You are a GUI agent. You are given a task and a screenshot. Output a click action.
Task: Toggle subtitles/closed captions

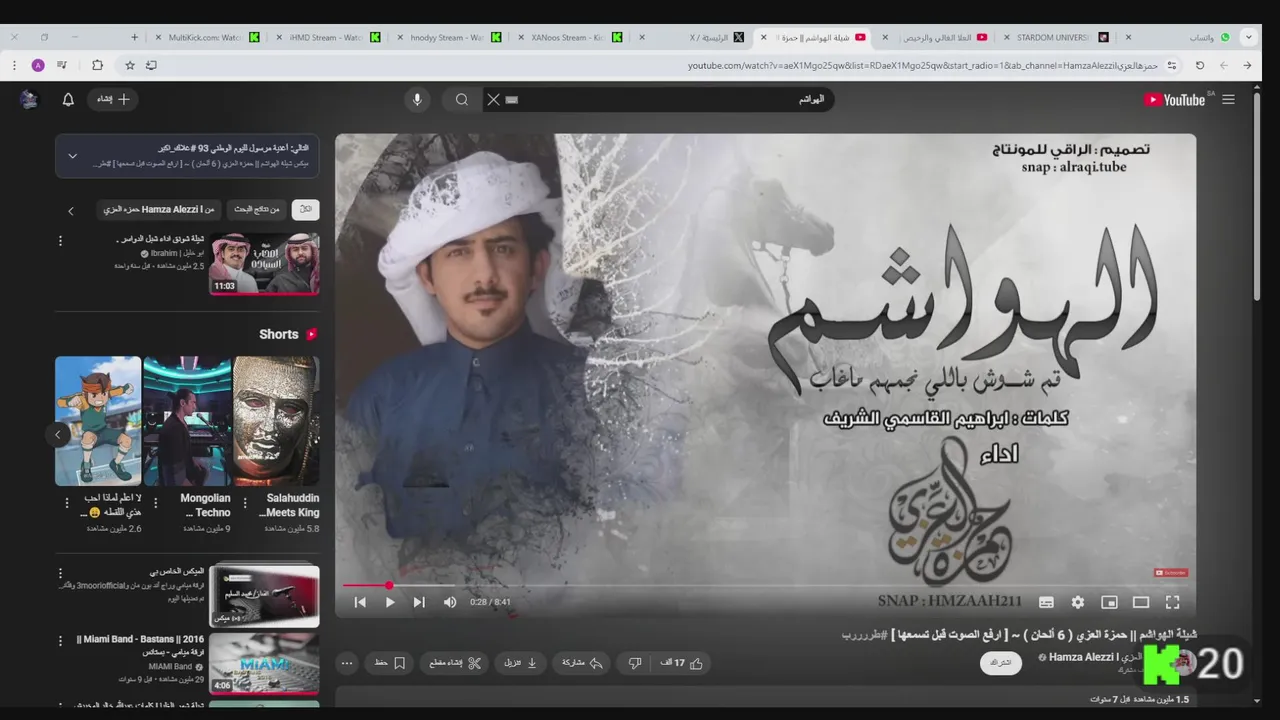click(1046, 602)
